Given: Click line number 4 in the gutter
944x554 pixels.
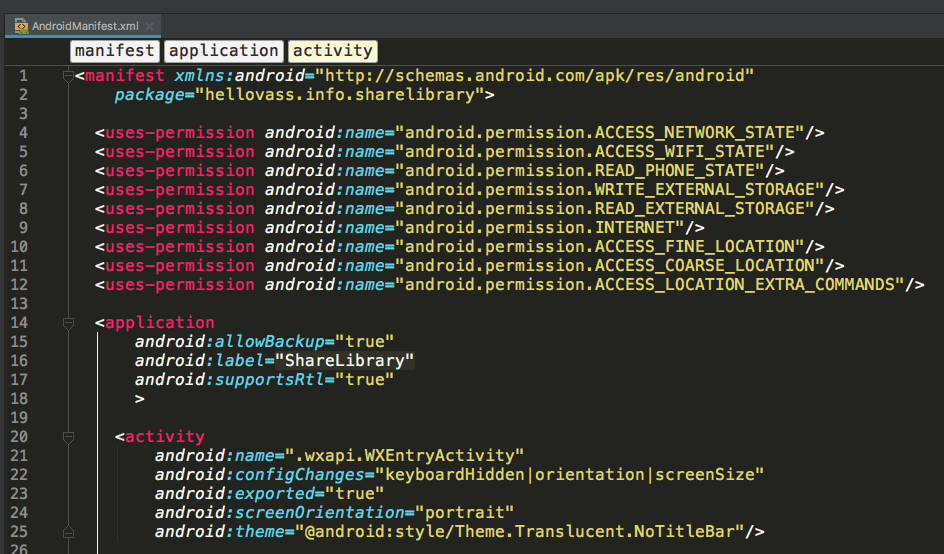Looking at the screenshot, I should point(23,132).
